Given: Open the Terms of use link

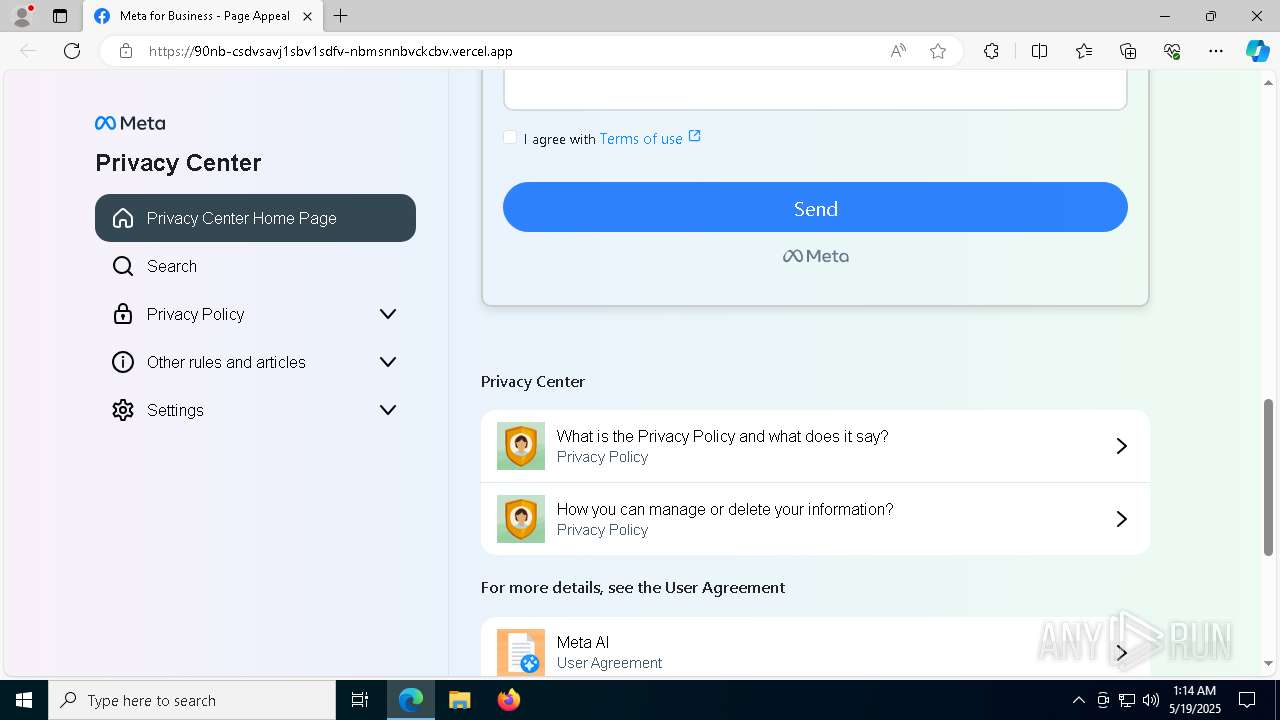Looking at the screenshot, I should [x=641, y=139].
